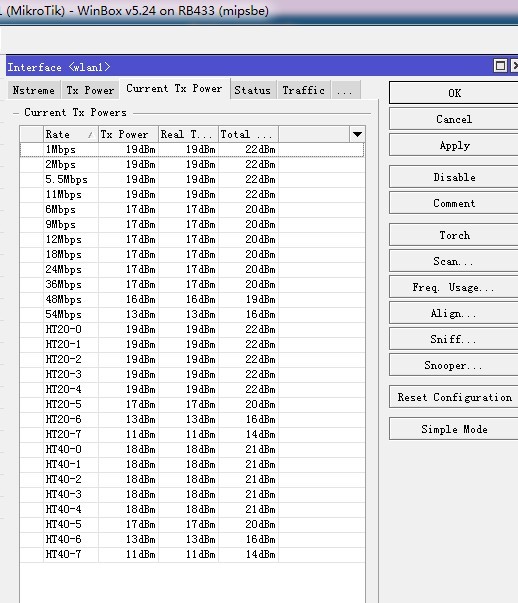518x603 pixels.
Task: Select the 2Mbps rate row
Action: [x=192, y=164]
